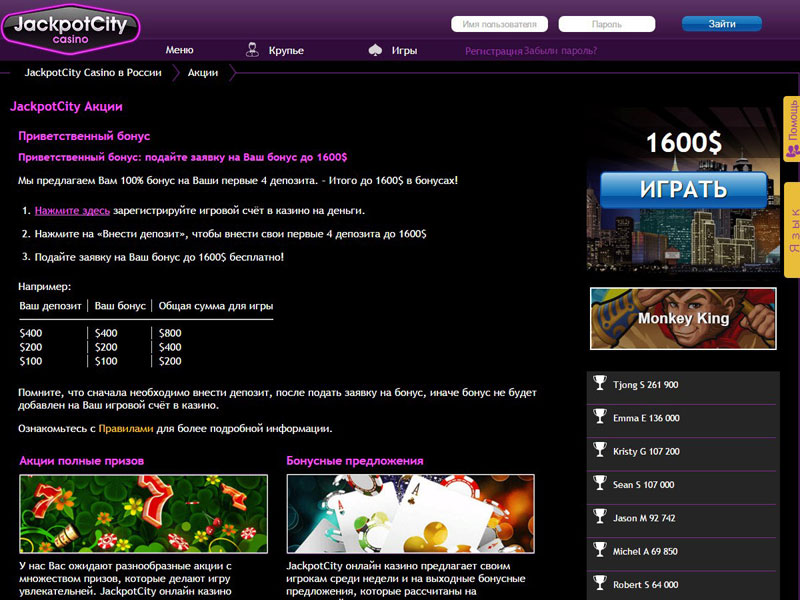
Task: Click the spade icon beside Игры
Action: click(375, 50)
